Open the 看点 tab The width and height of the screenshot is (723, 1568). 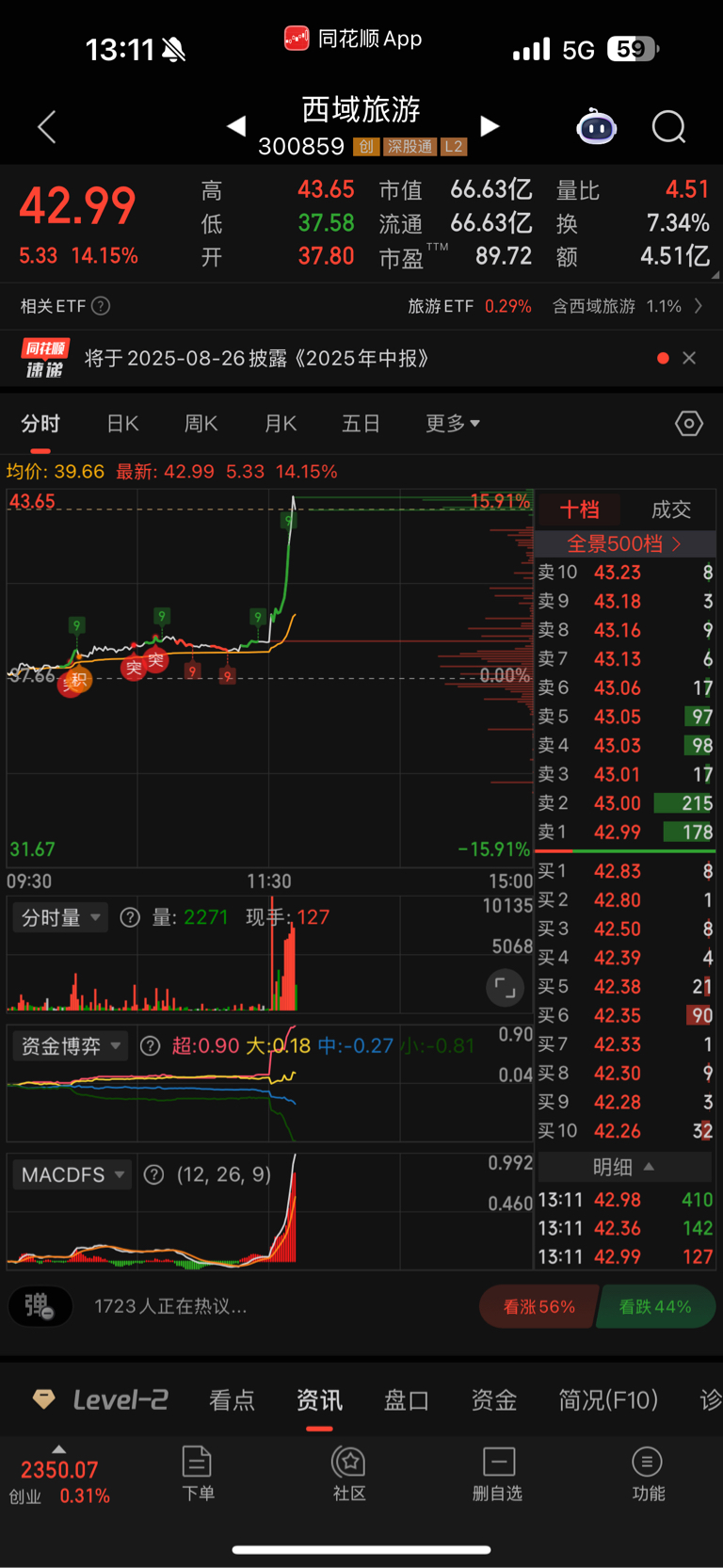click(232, 1400)
